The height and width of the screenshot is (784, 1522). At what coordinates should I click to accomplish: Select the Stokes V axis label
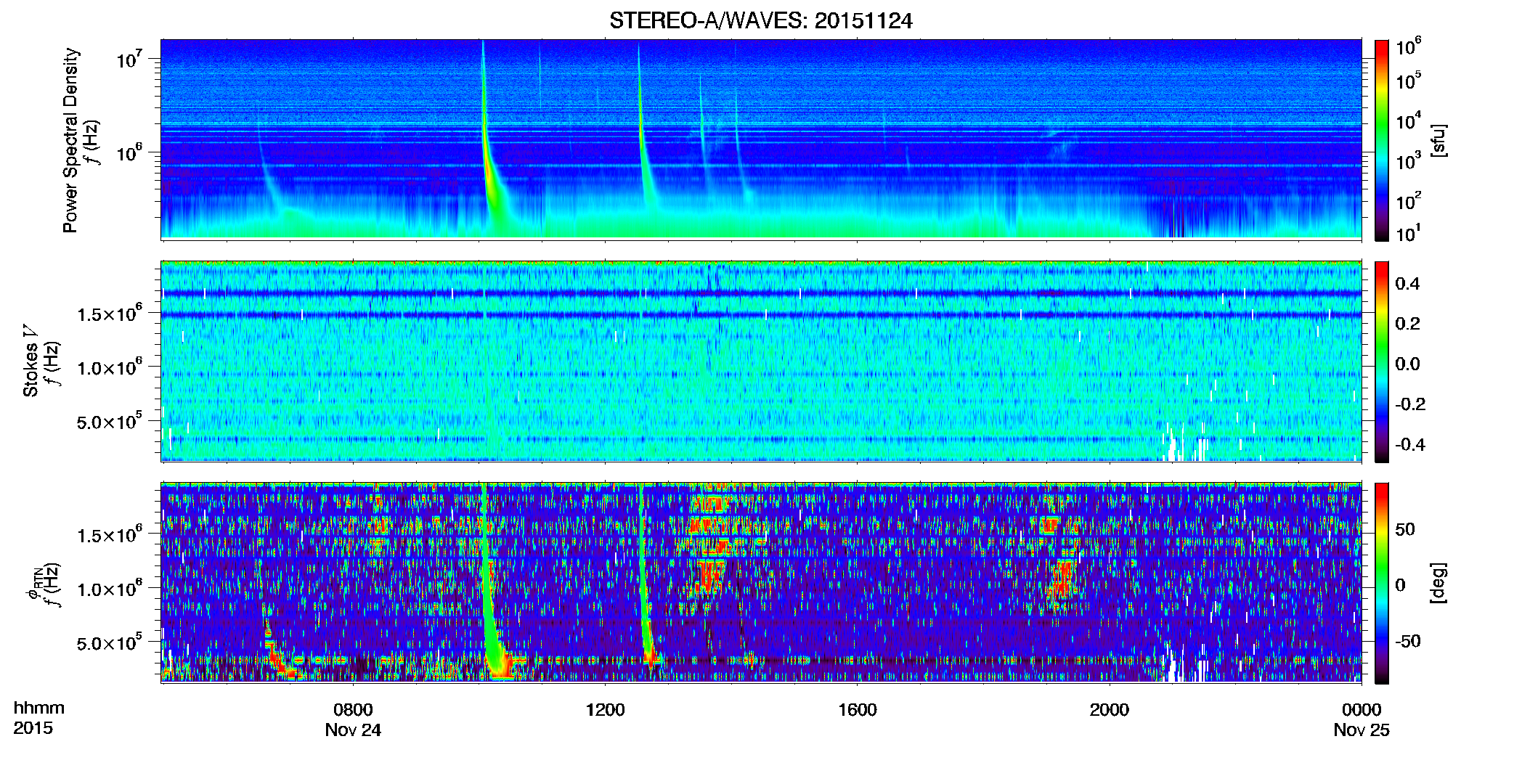coord(30,361)
